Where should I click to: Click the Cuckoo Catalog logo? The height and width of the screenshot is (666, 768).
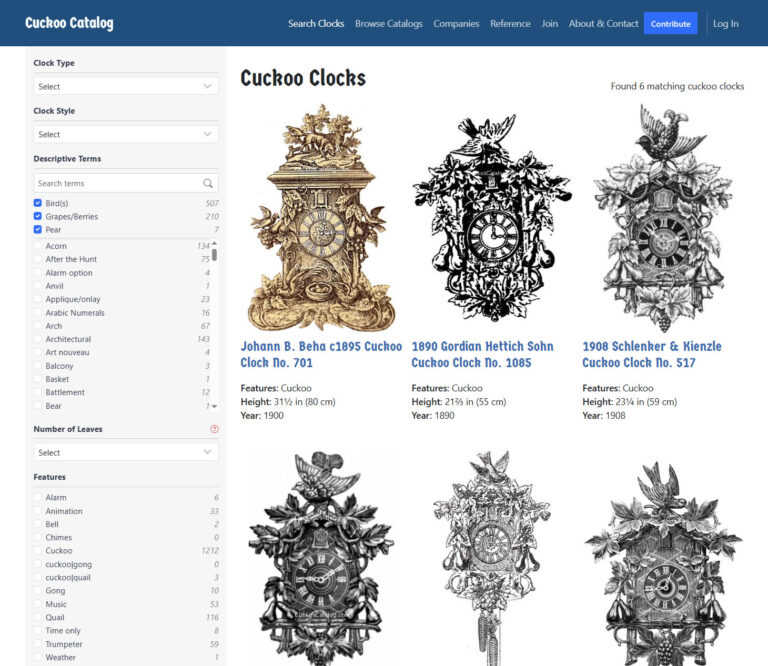tap(69, 23)
